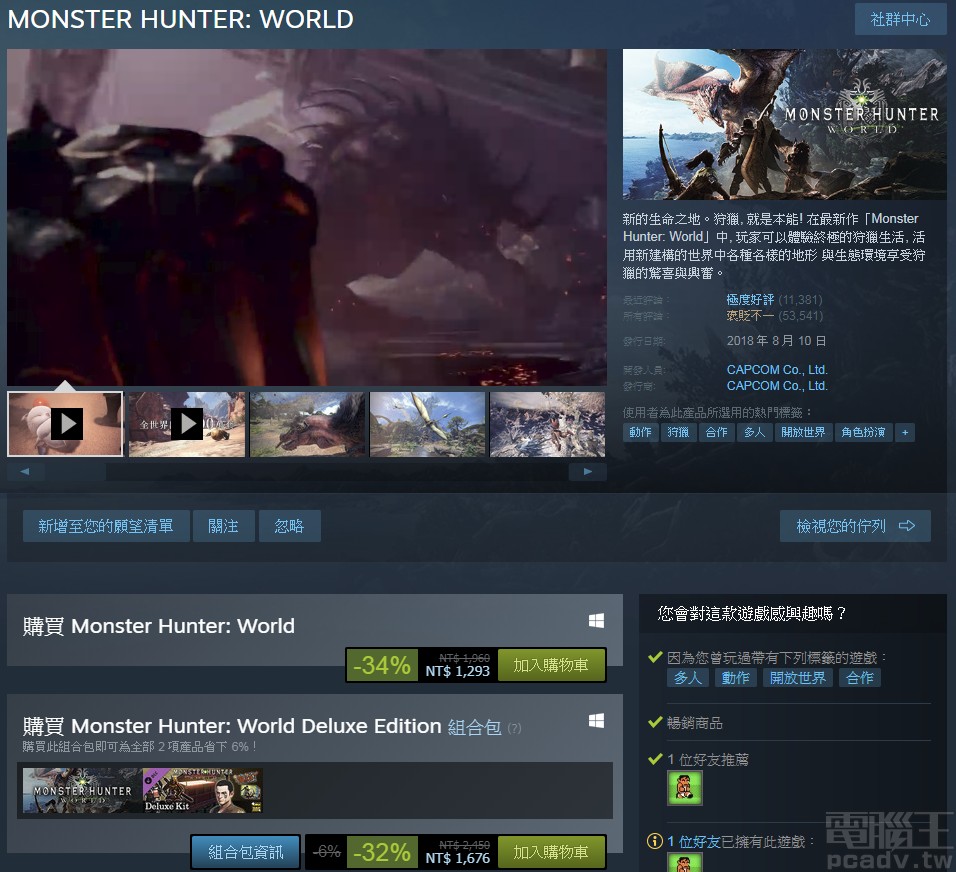
Task: Click the Windows icon in the Deluxe Edition section
Action: [x=596, y=719]
